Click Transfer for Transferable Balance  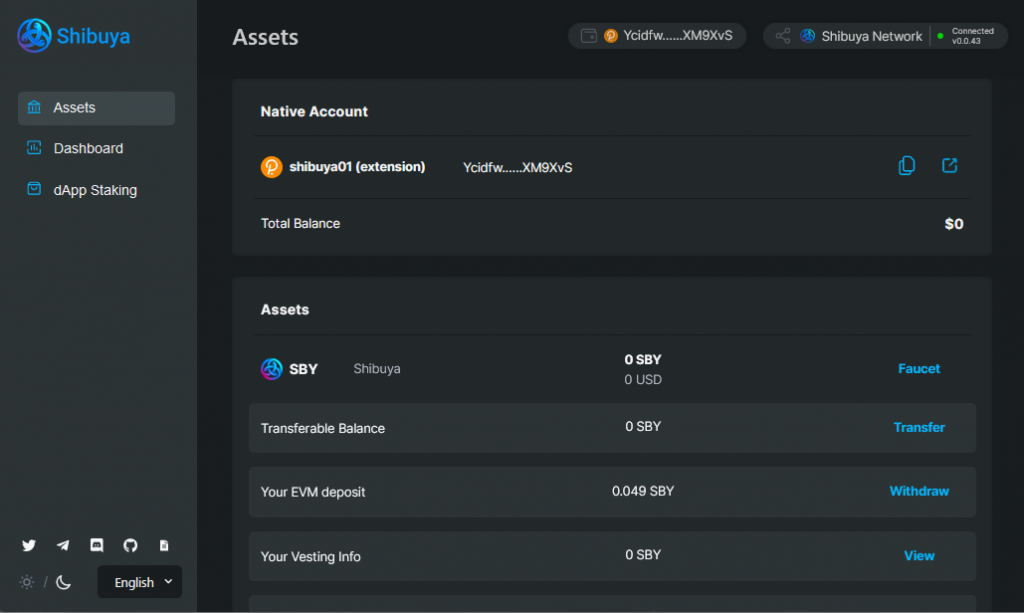[x=918, y=427]
